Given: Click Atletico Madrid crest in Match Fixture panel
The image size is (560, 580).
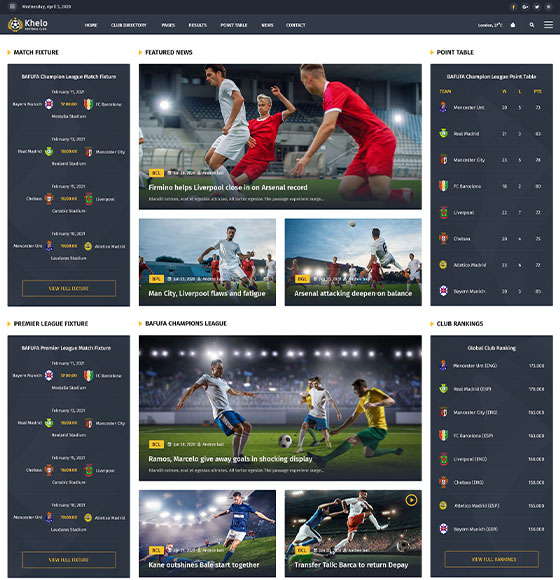Looking at the screenshot, I should [88, 246].
